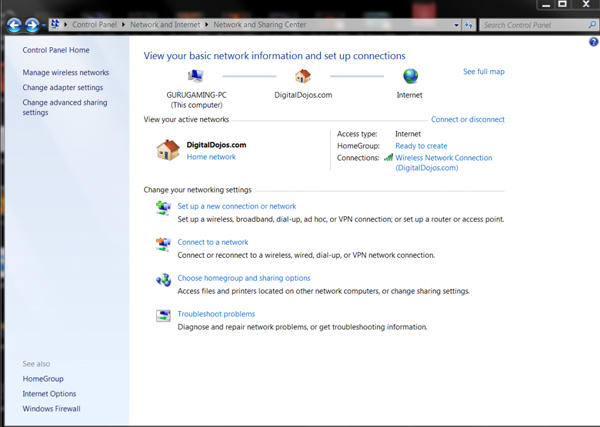Click the homegroup and sharing options icon

163,279
